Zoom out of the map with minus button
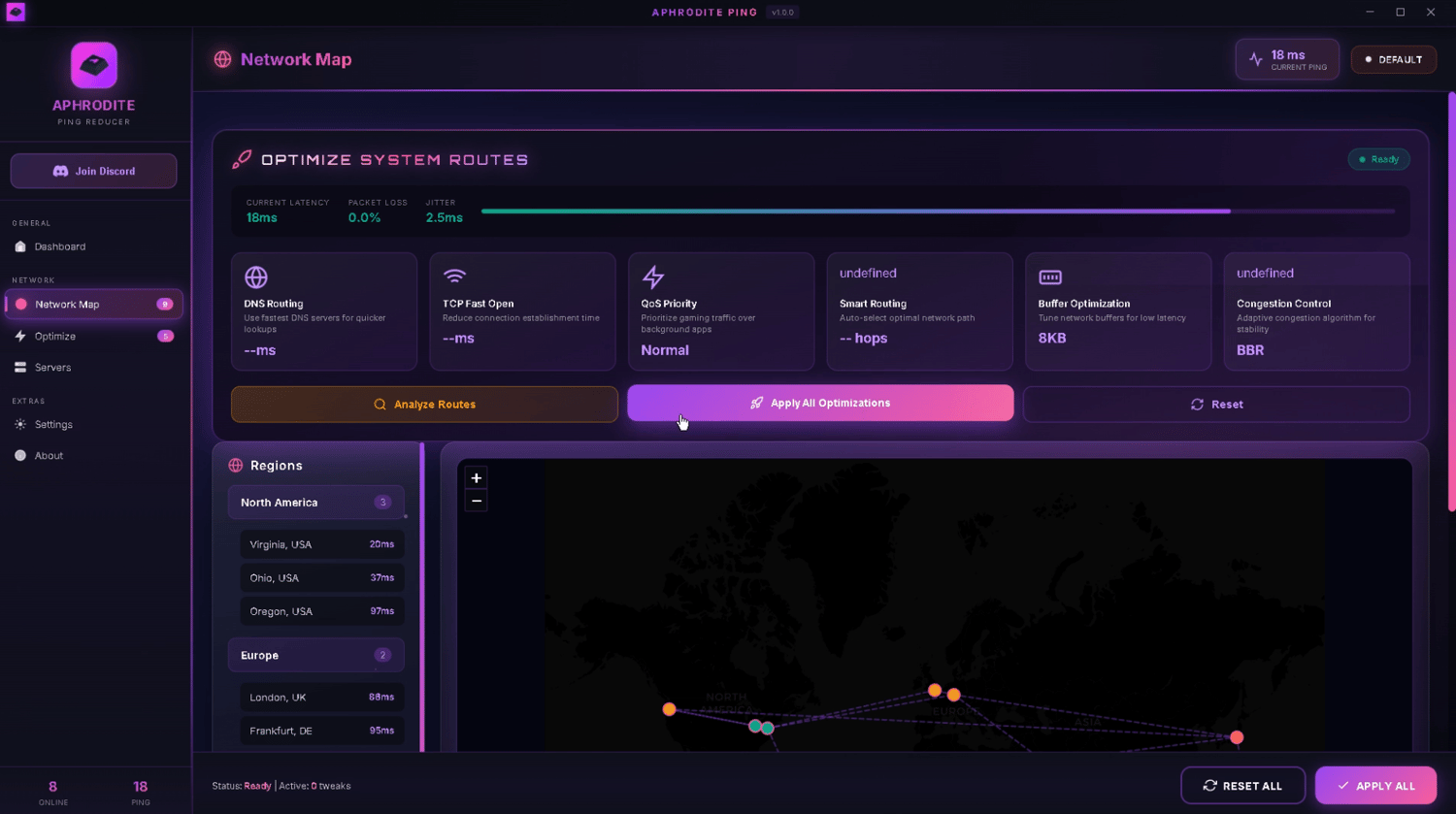 (476, 501)
